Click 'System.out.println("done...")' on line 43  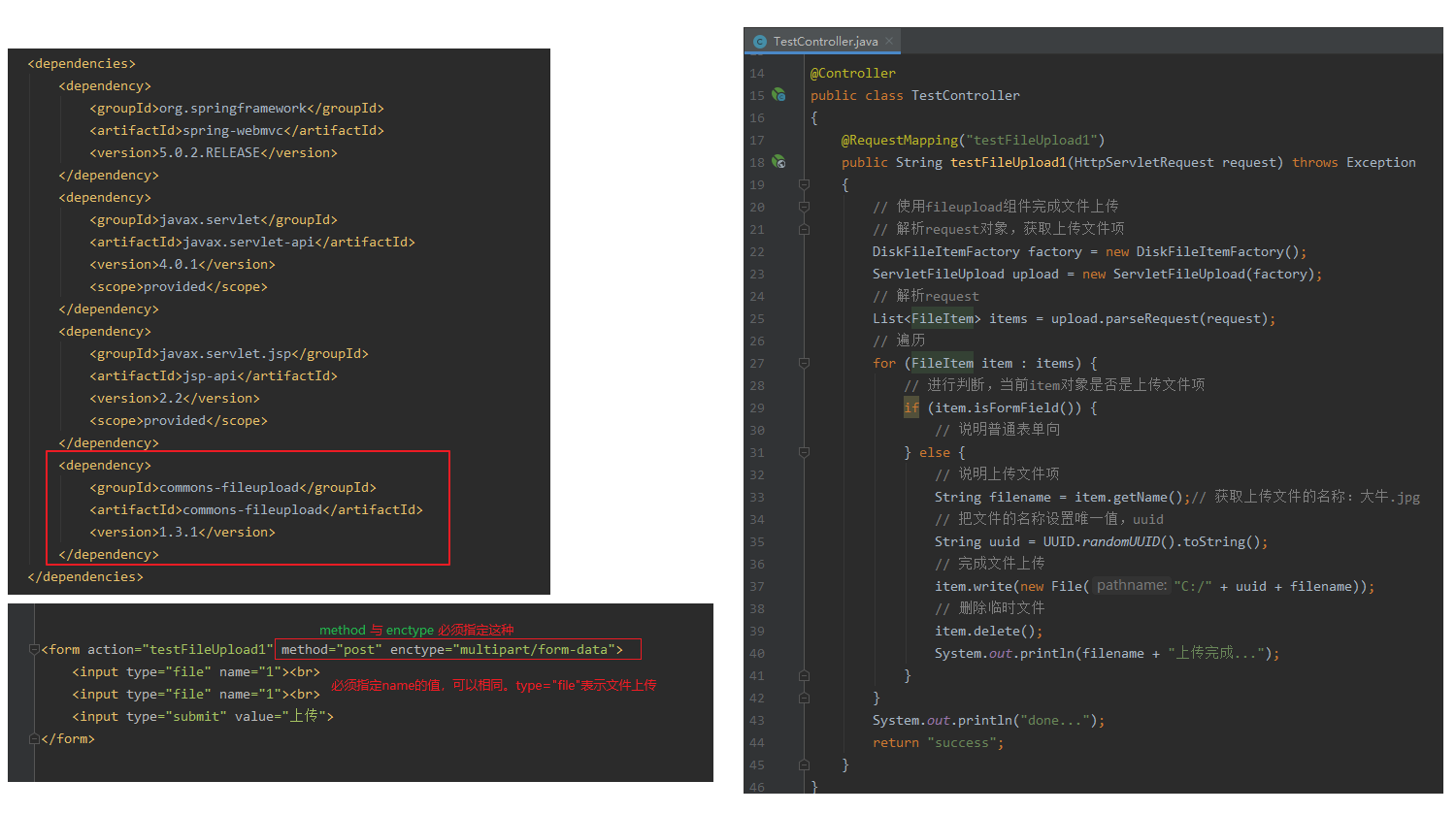point(985,720)
